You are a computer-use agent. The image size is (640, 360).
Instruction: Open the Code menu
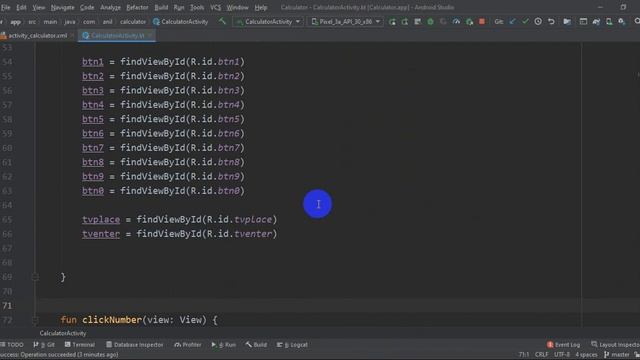point(87,7)
